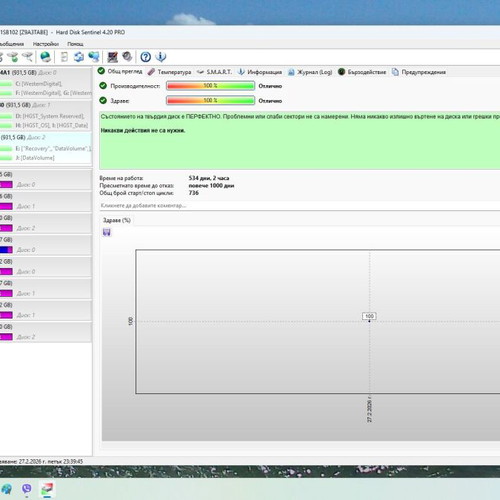Image resolution: width=500 pixels, height=500 pixels.
Task: Select the 931,5 GB Диск: 1 entry
Action: [x=46, y=105]
